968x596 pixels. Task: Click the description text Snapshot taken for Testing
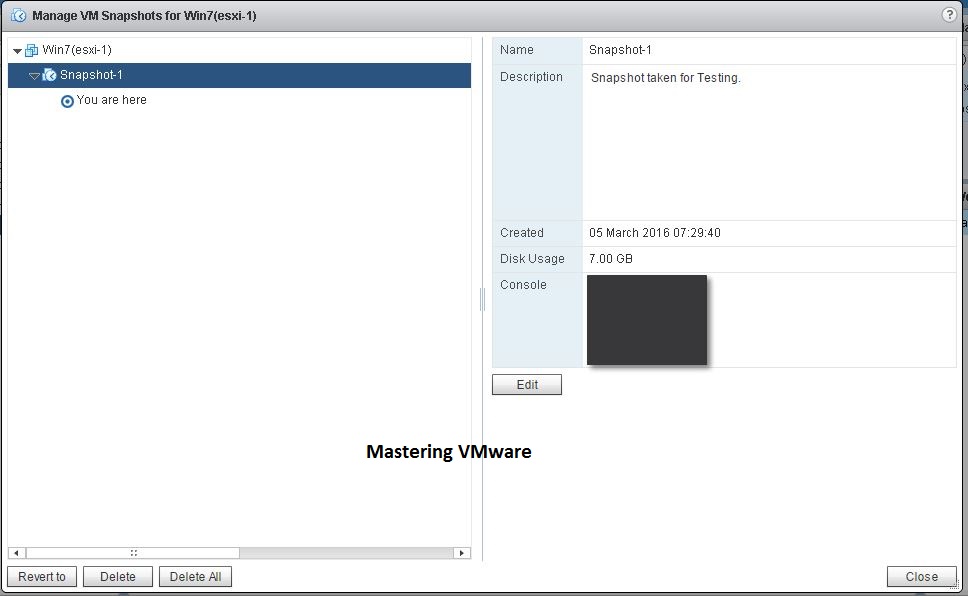click(666, 78)
